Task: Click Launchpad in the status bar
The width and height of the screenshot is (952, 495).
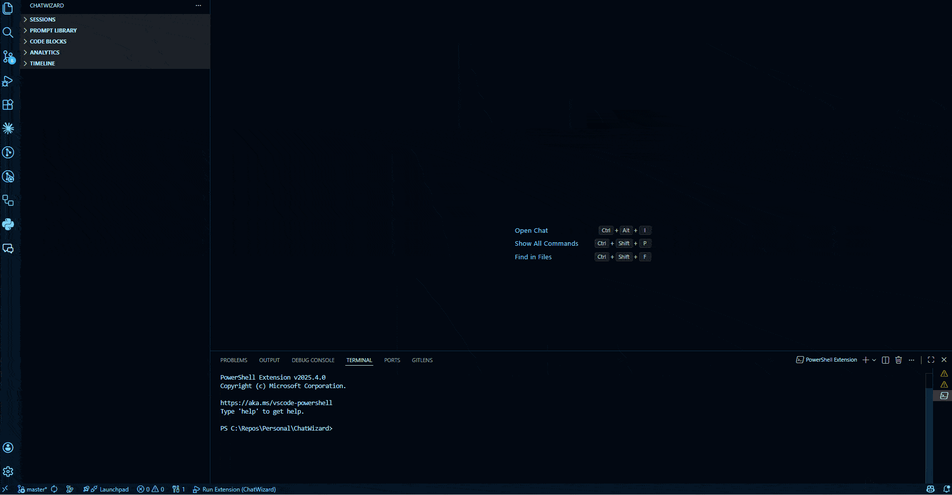Action: point(106,490)
